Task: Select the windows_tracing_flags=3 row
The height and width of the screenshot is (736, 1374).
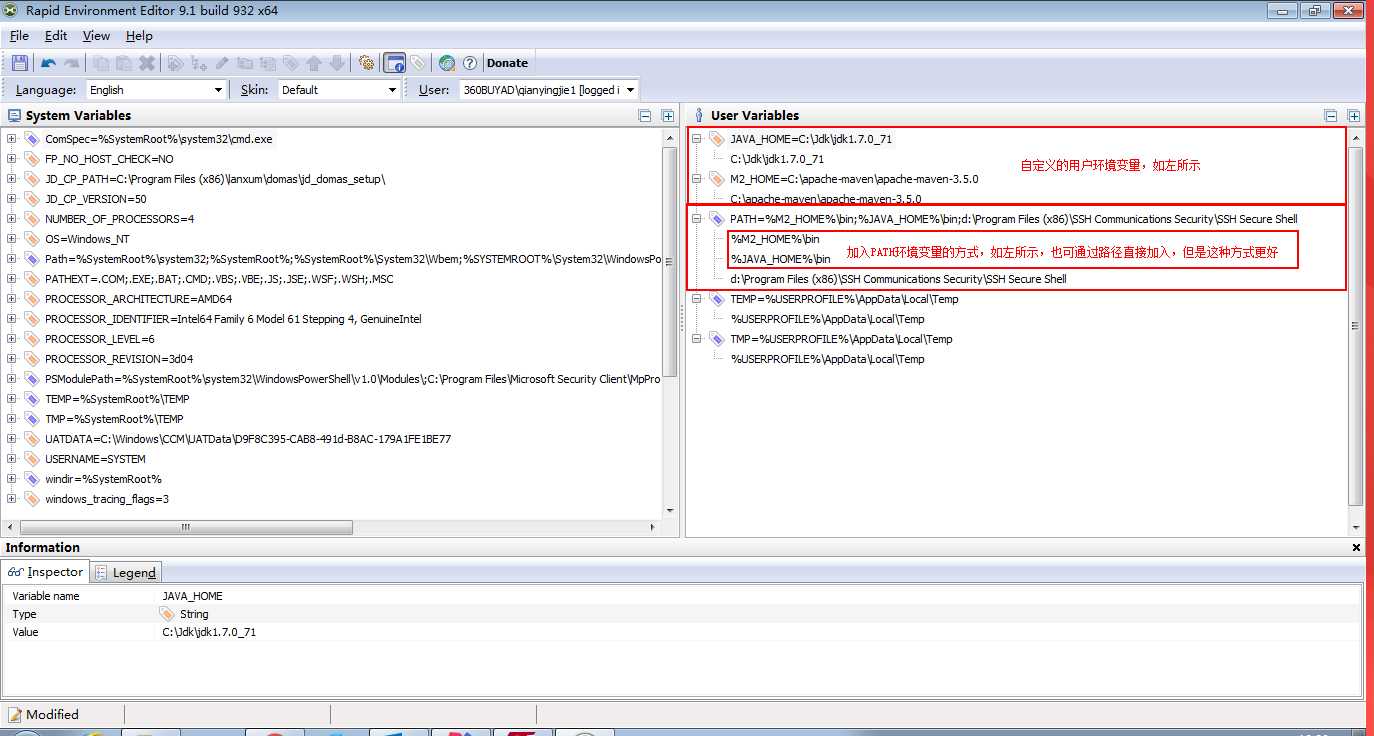Action: [107, 499]
